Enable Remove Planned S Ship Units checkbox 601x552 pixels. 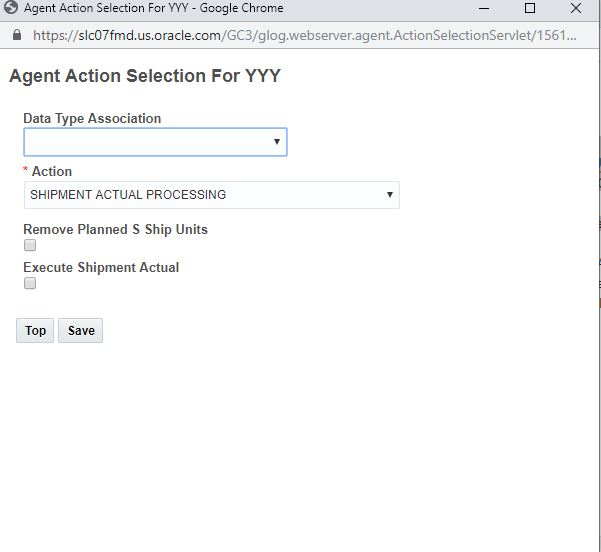tap(30, 245)
